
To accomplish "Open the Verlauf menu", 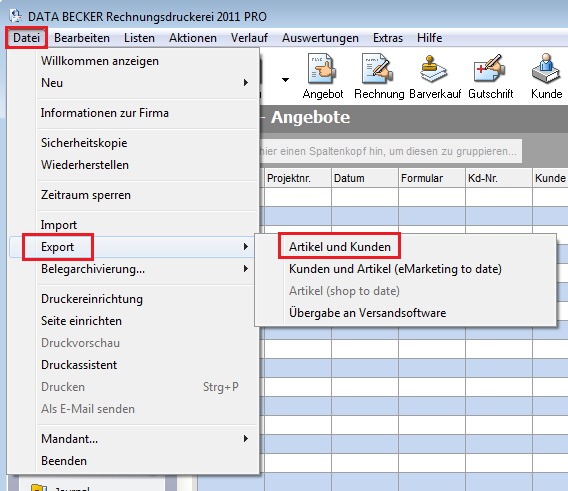I will (249, 38).
